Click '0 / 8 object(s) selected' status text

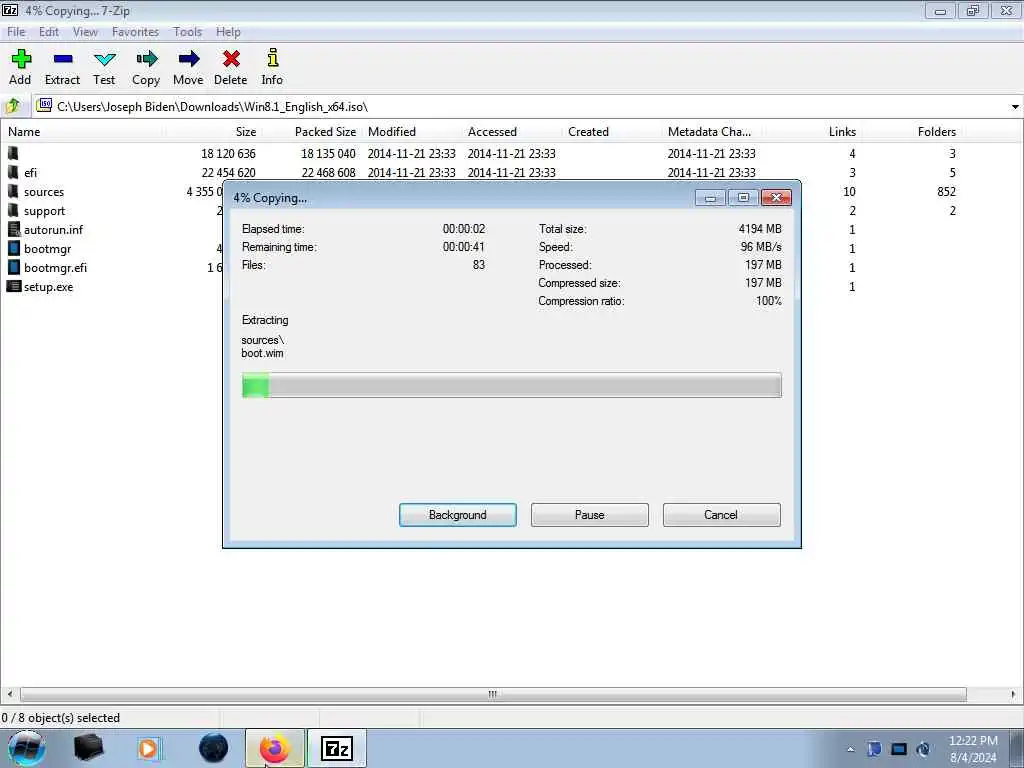61,718
